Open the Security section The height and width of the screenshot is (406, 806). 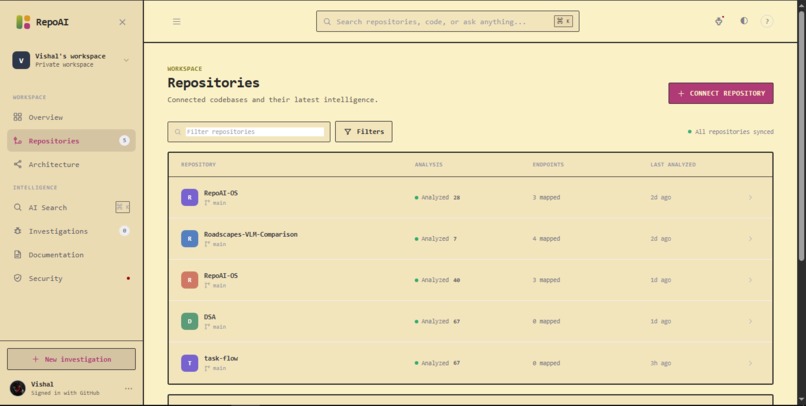71,279
